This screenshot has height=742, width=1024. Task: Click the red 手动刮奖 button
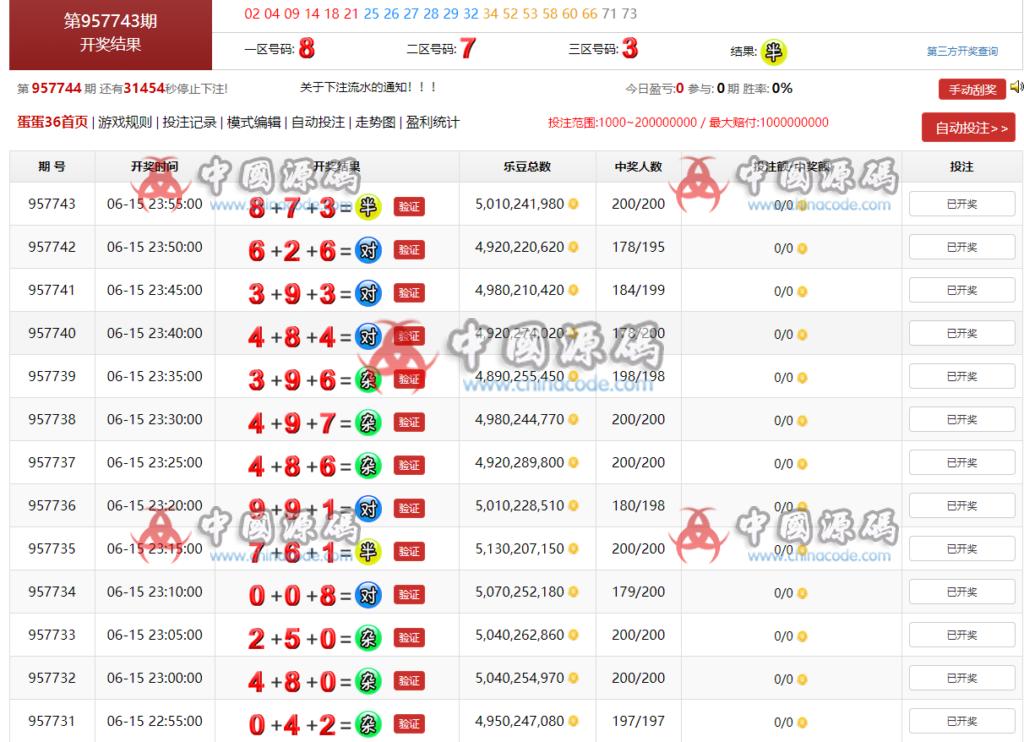point(972,89)
